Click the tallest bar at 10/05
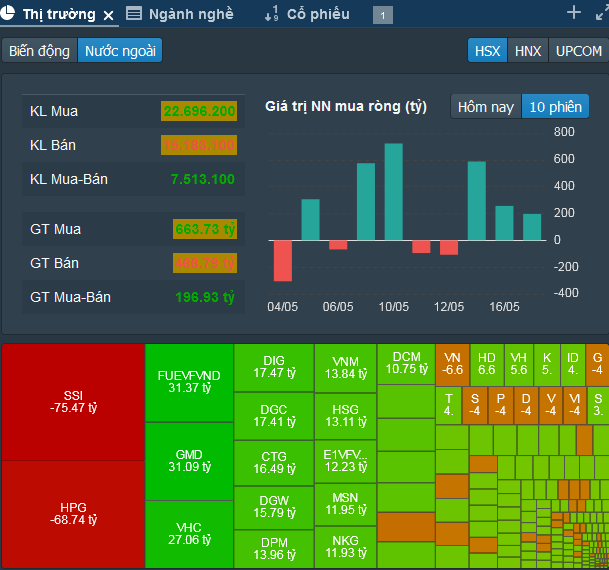609x570 pixels. click(393, 191)
